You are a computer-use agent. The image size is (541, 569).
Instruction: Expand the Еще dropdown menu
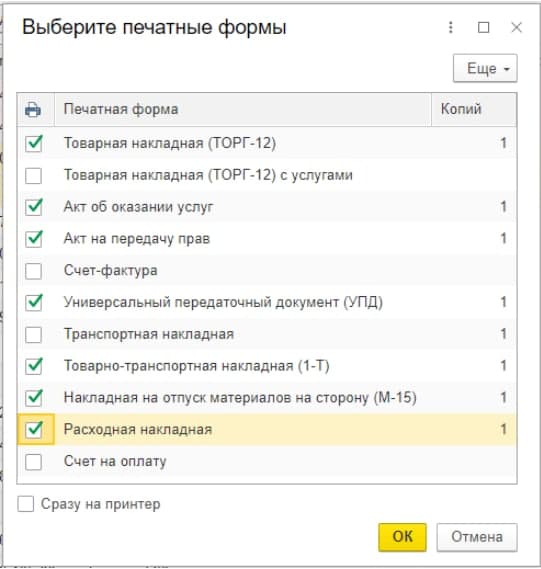pyautogui.click(x=485, y=68)
